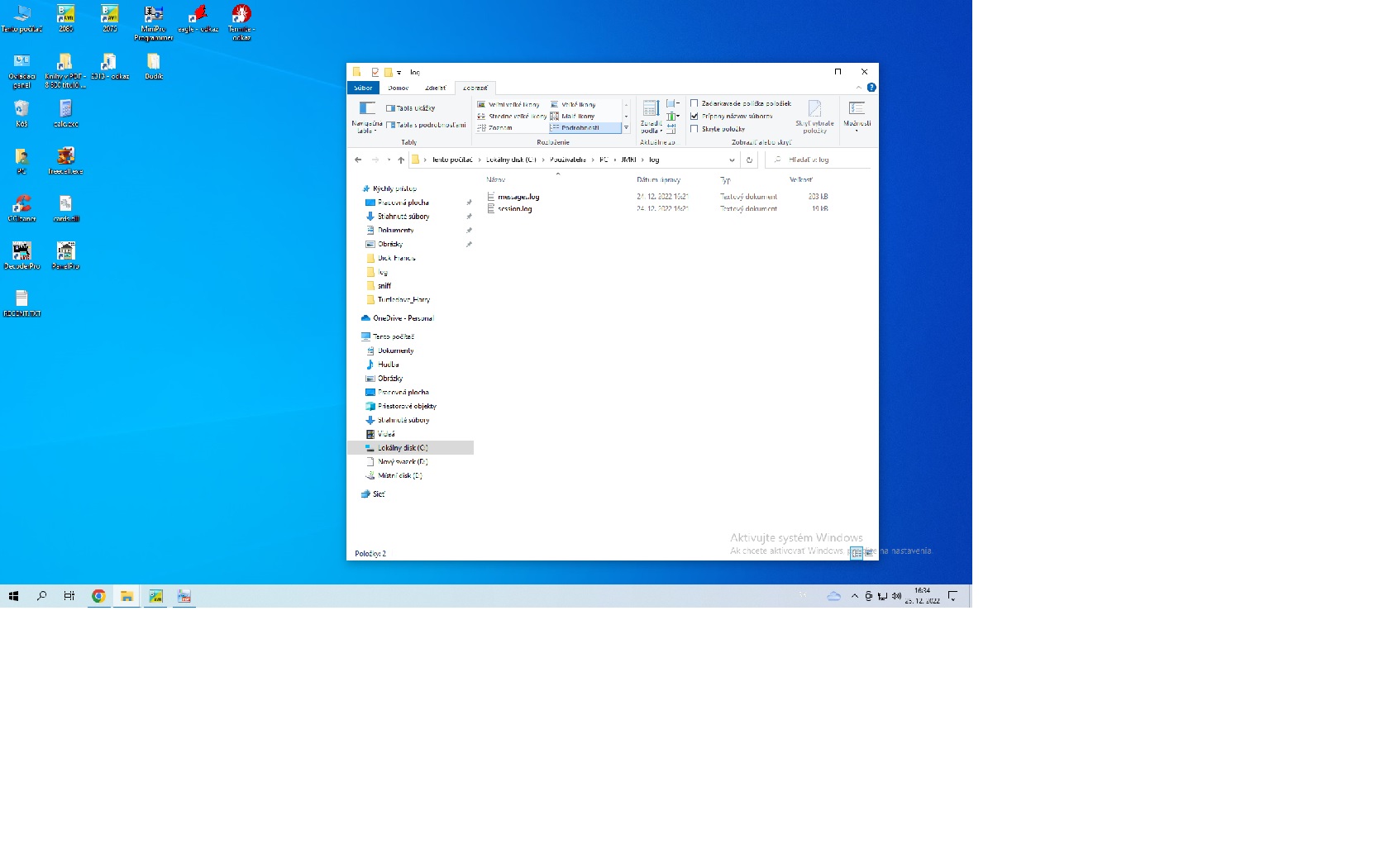Viewport: 1389px width, 868px height.
Task: Expand the address bar history dropdown
Action: (732, 160)
